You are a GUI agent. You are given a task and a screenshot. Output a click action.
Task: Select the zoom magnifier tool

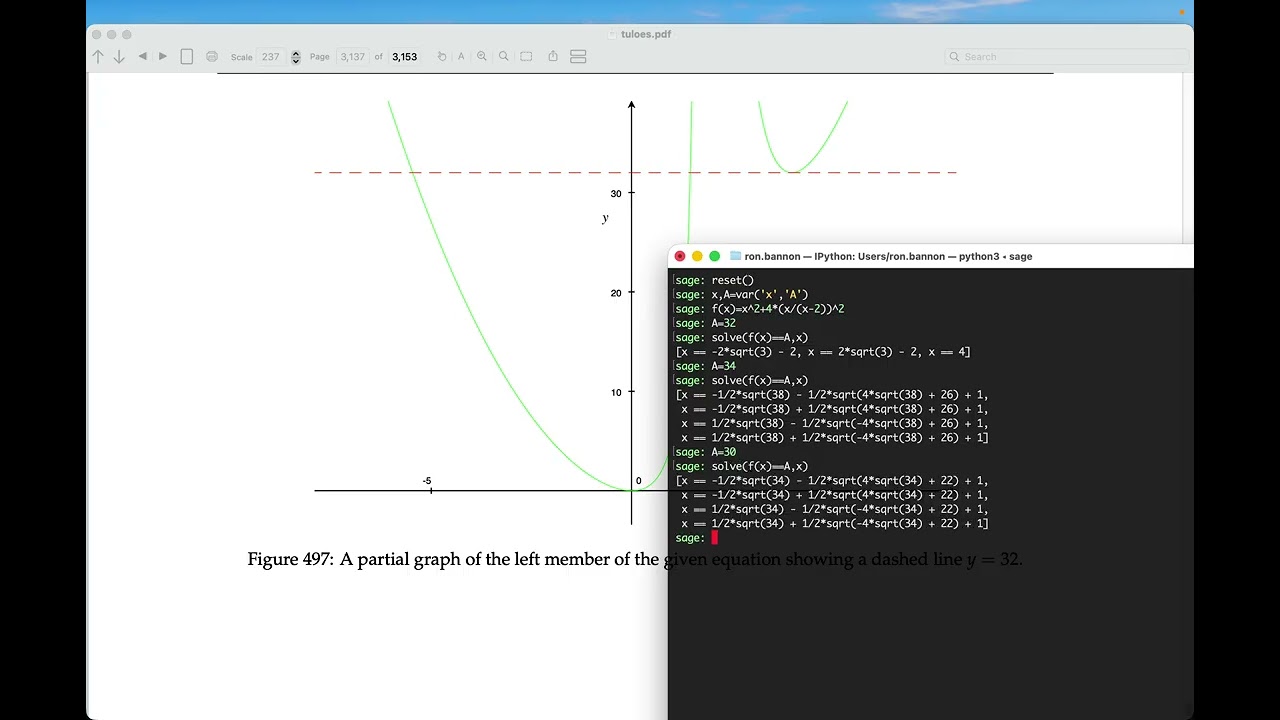(482, 57)
